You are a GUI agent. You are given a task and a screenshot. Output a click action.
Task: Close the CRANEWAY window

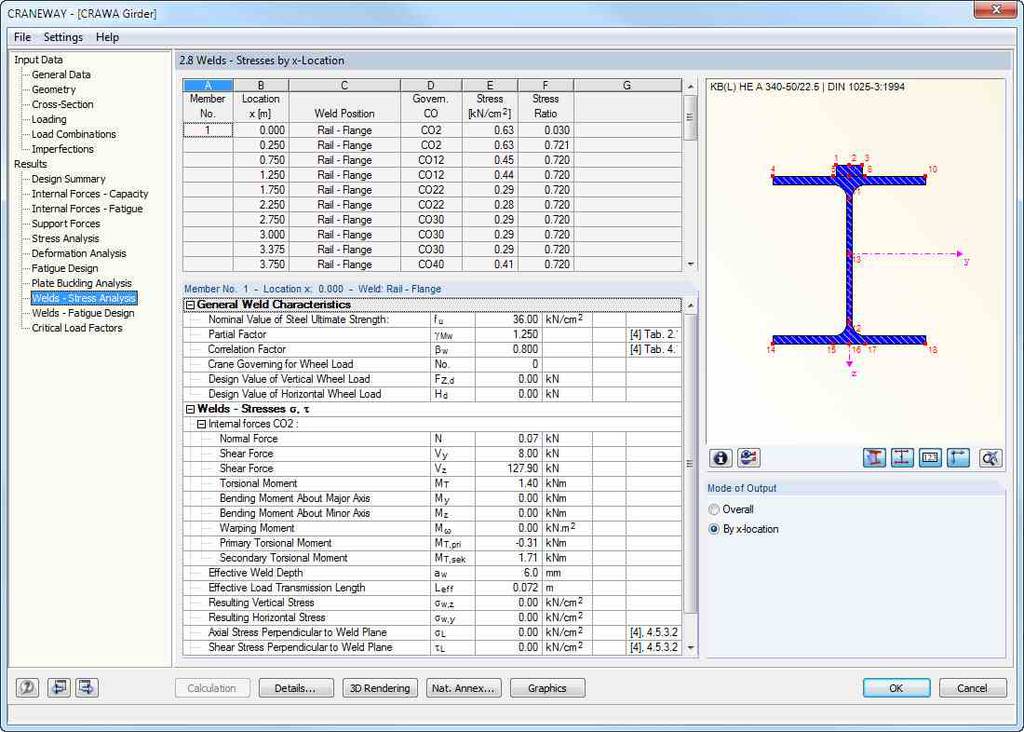pyautogui.click(x=996, y=9)
